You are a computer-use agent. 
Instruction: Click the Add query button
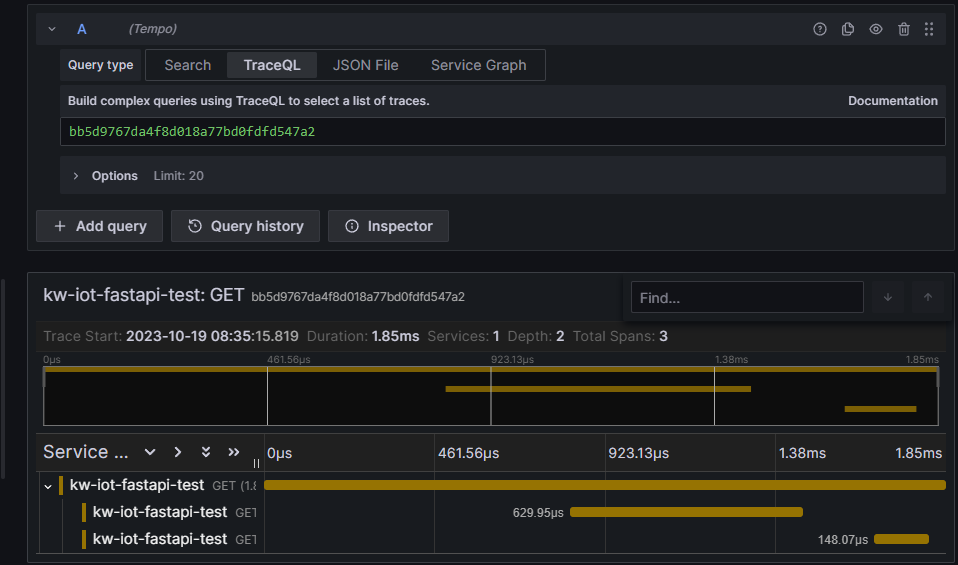(100, 226)
